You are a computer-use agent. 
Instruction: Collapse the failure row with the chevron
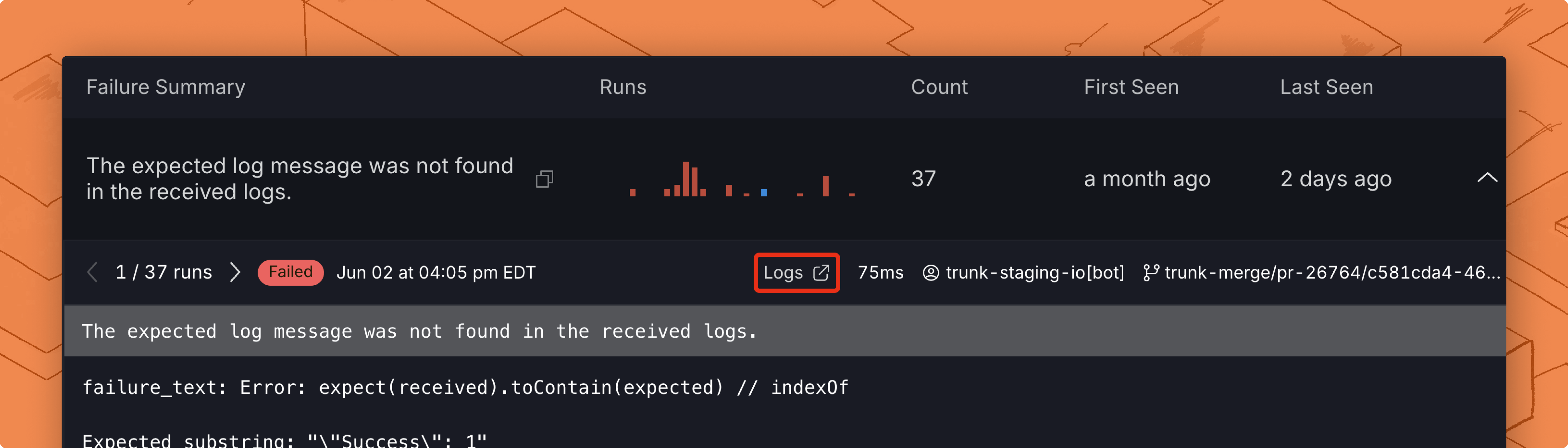(x=1487, y=178)
